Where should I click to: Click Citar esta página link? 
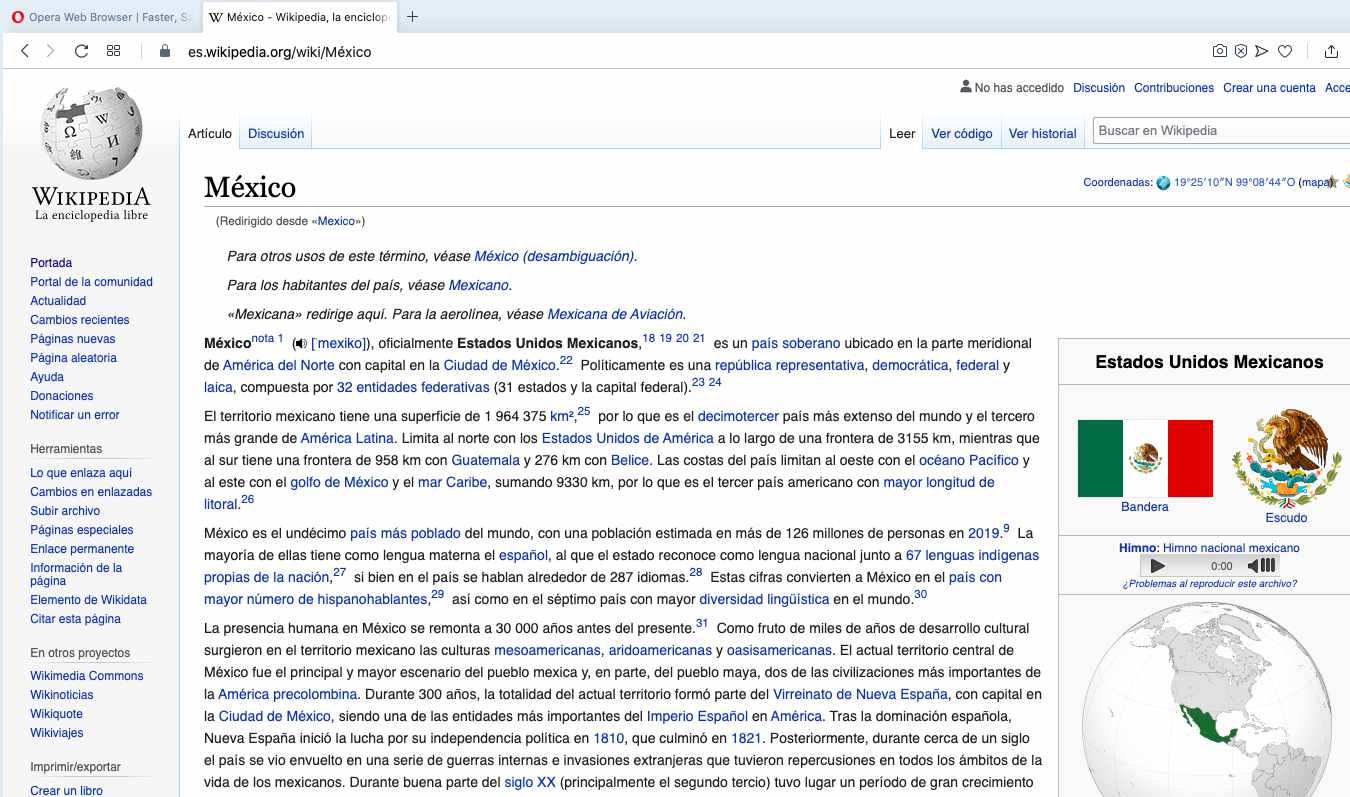tap(75, 619)
